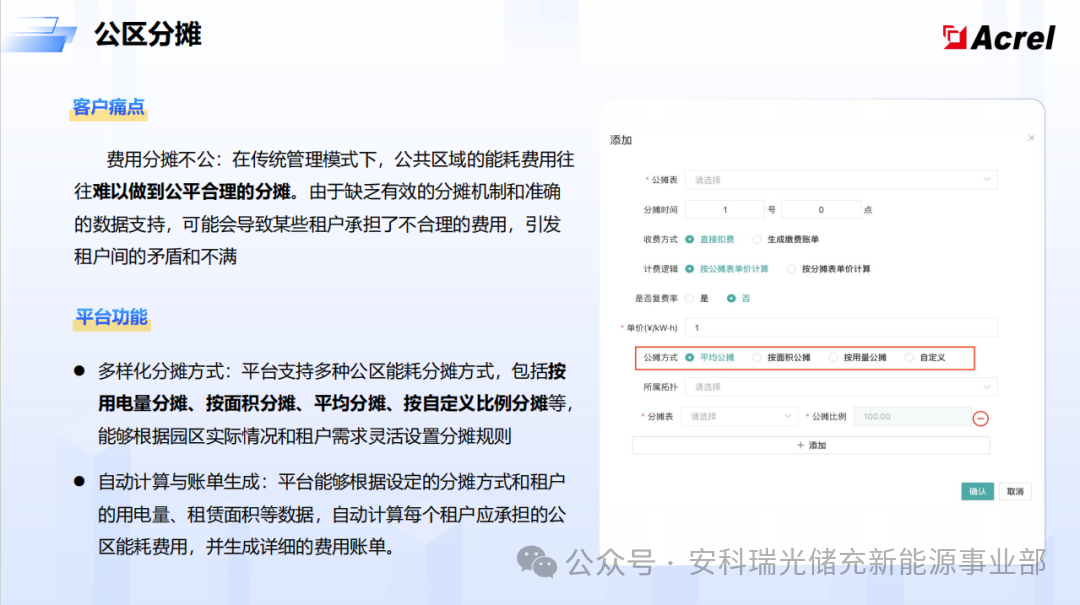Select the 按面积公摊 sharing method
The width and height of the screenshot is (1080, 605).
pyautogui.click(x=782, y=358)
